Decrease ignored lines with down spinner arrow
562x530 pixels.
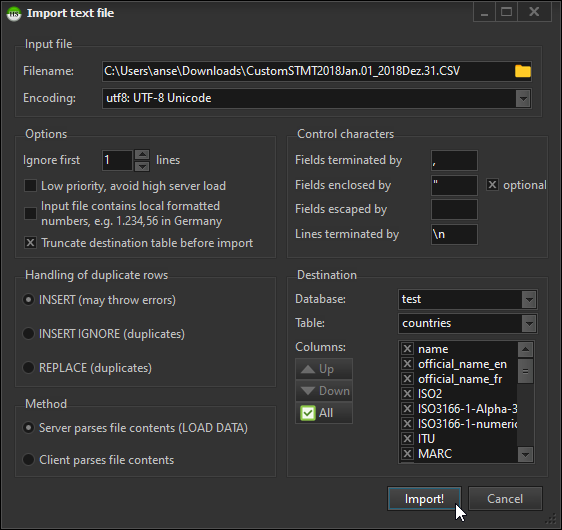pos(142,166)
